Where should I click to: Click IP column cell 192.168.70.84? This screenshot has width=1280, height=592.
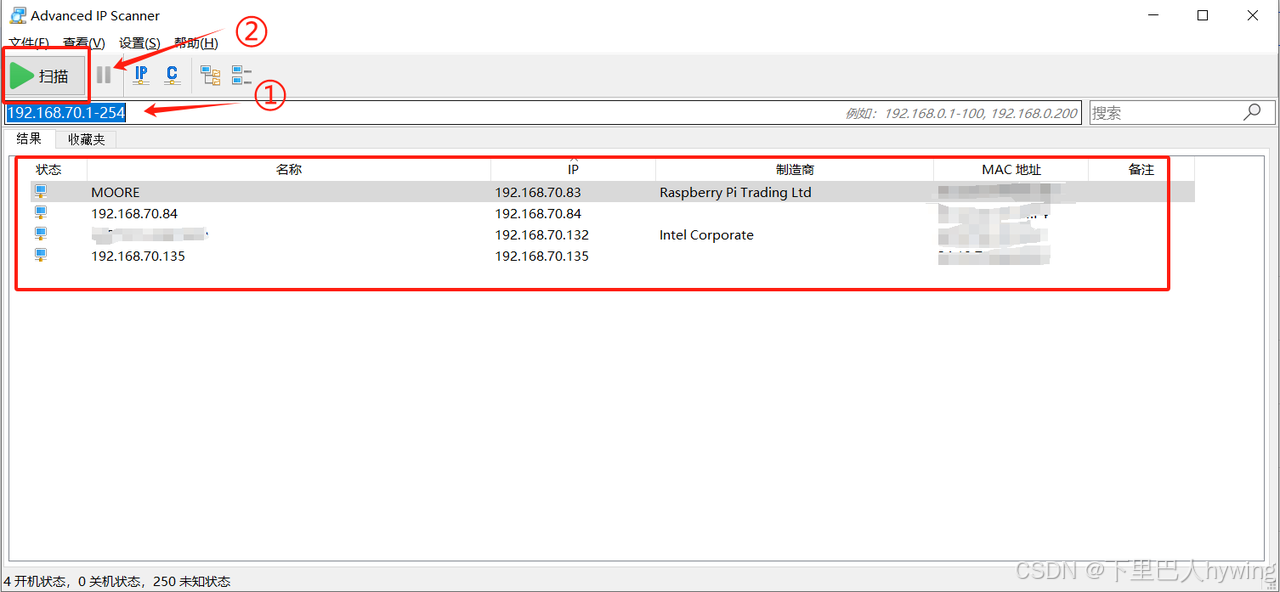pyautogui.click(x=538, y=213)
